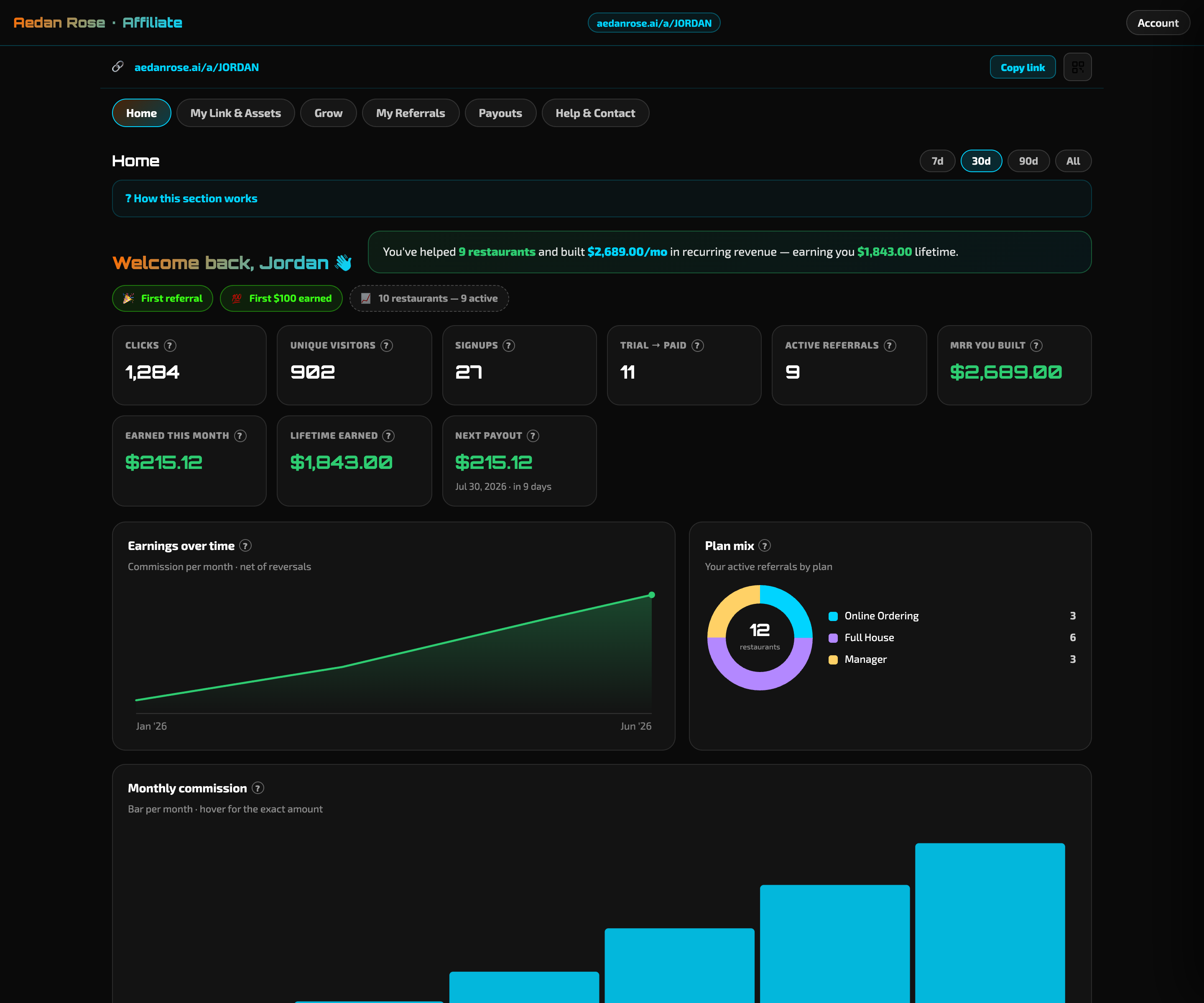Open the QR code icon button
The image size is (1204, 1003).
(1077, 67)
